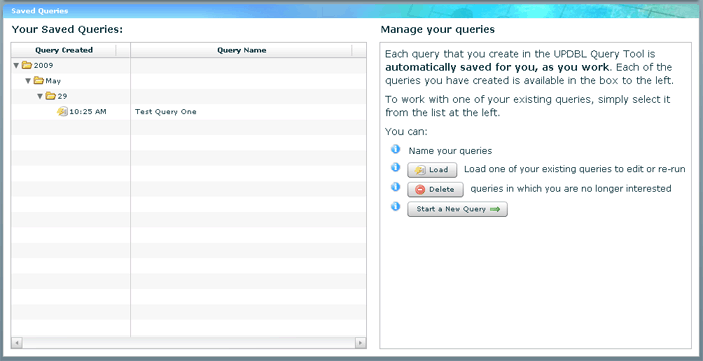Click info icon next to Name your queries
The height and width of the screenshot is (361, 703).
point(395,149)
